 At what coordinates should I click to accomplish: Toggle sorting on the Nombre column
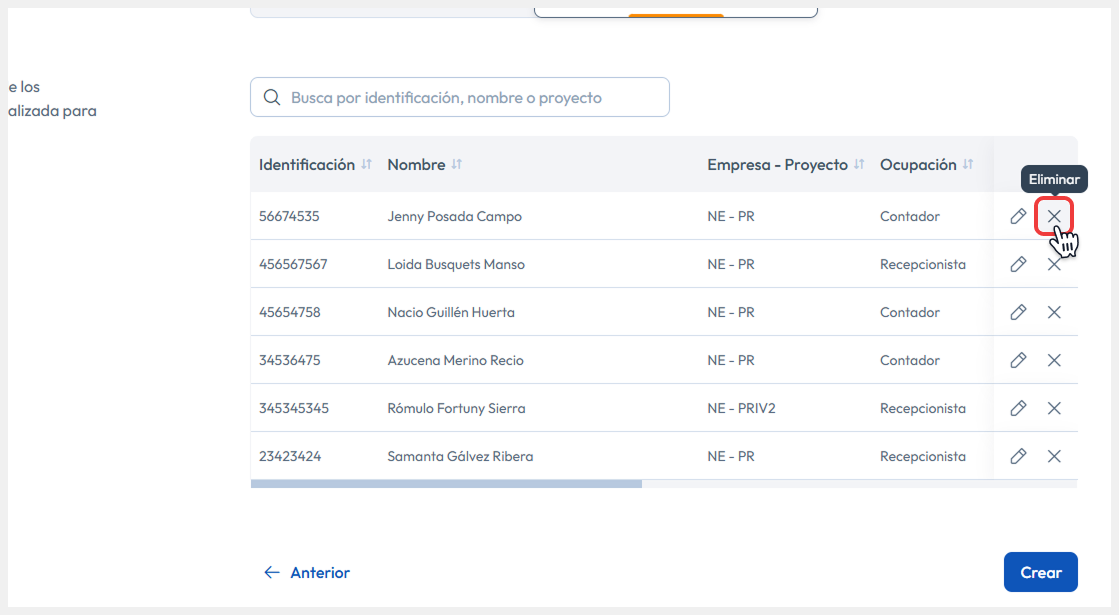[x=456, y=164]
